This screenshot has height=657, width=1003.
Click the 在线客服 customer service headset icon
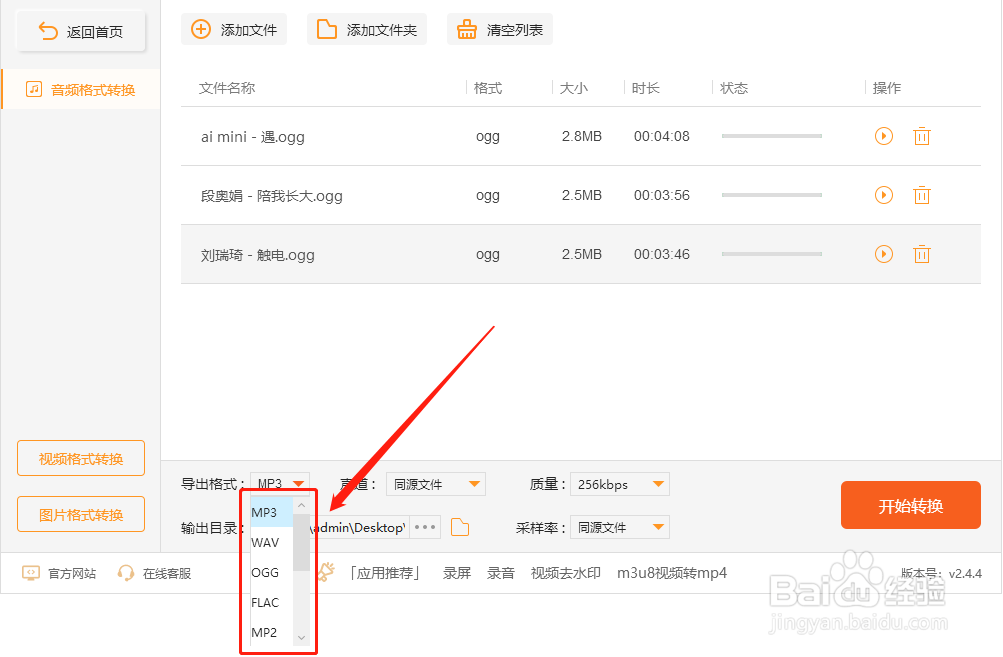click(126, 572)
